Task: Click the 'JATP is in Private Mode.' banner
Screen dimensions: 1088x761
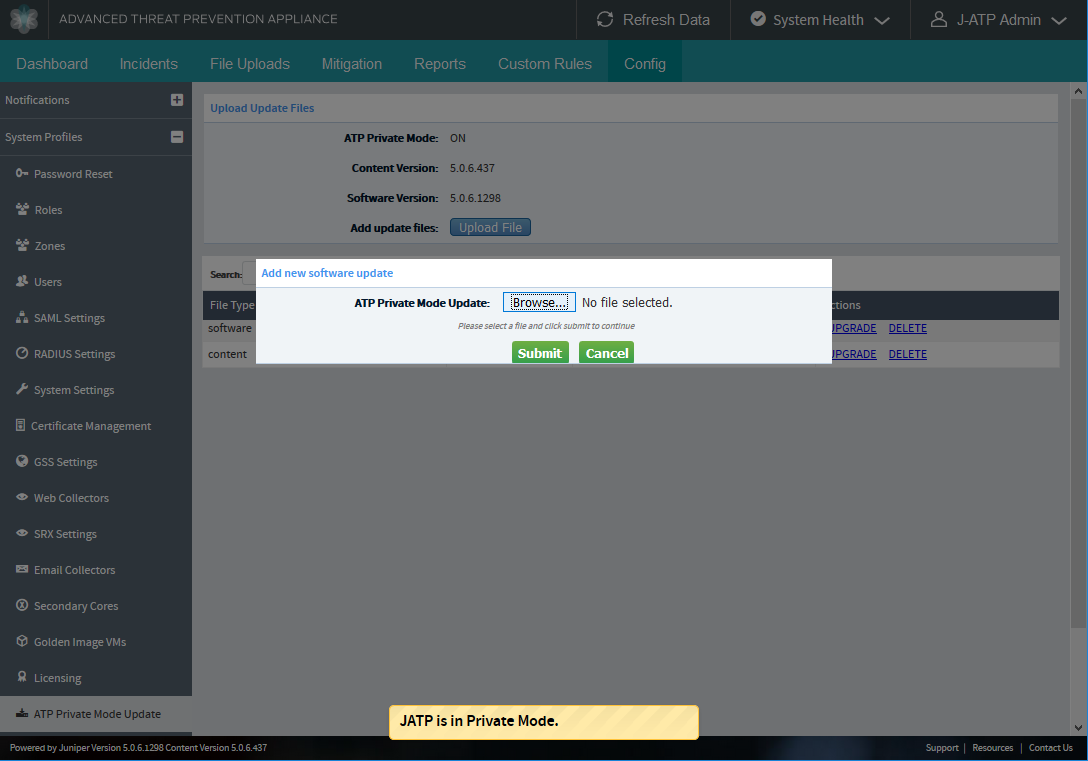Action: click(x=543, y=722)
